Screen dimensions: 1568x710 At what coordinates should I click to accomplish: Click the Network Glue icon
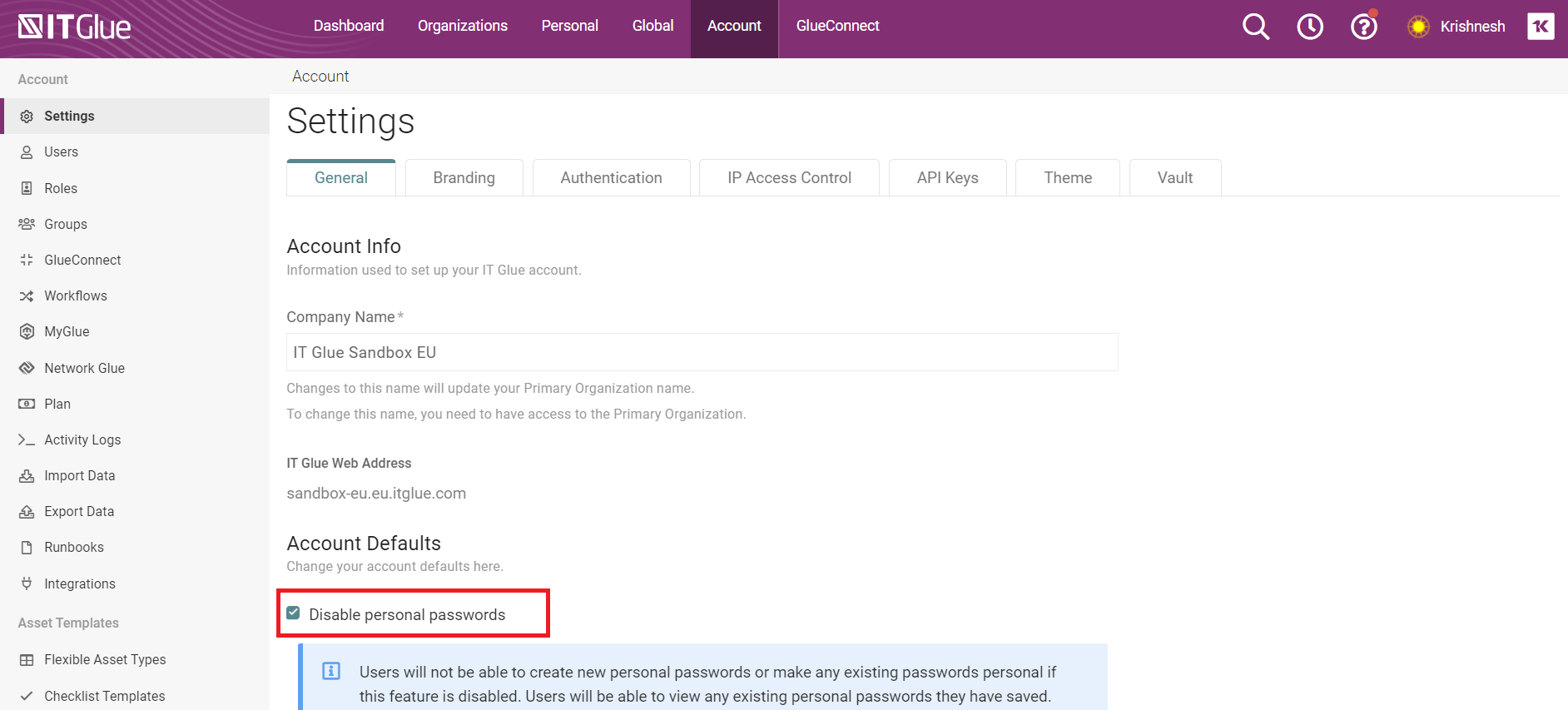pos(27,368)
